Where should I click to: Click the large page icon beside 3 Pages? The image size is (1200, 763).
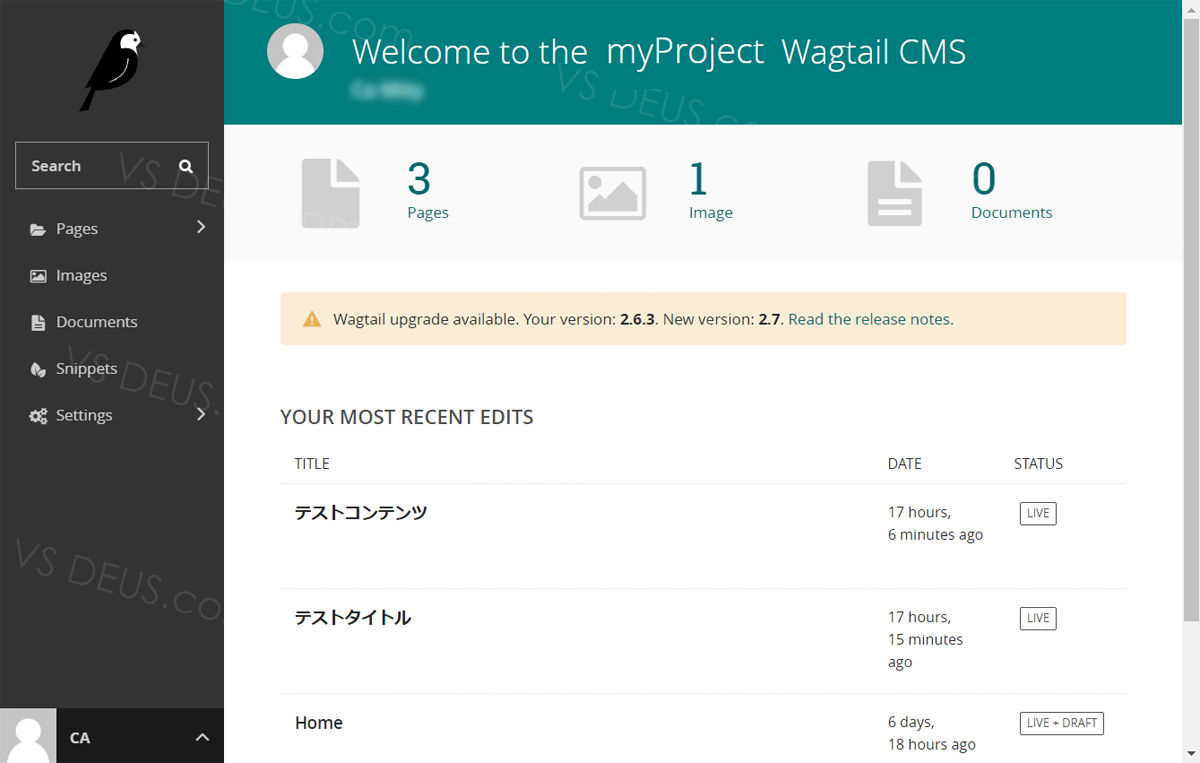coord(330,194)
